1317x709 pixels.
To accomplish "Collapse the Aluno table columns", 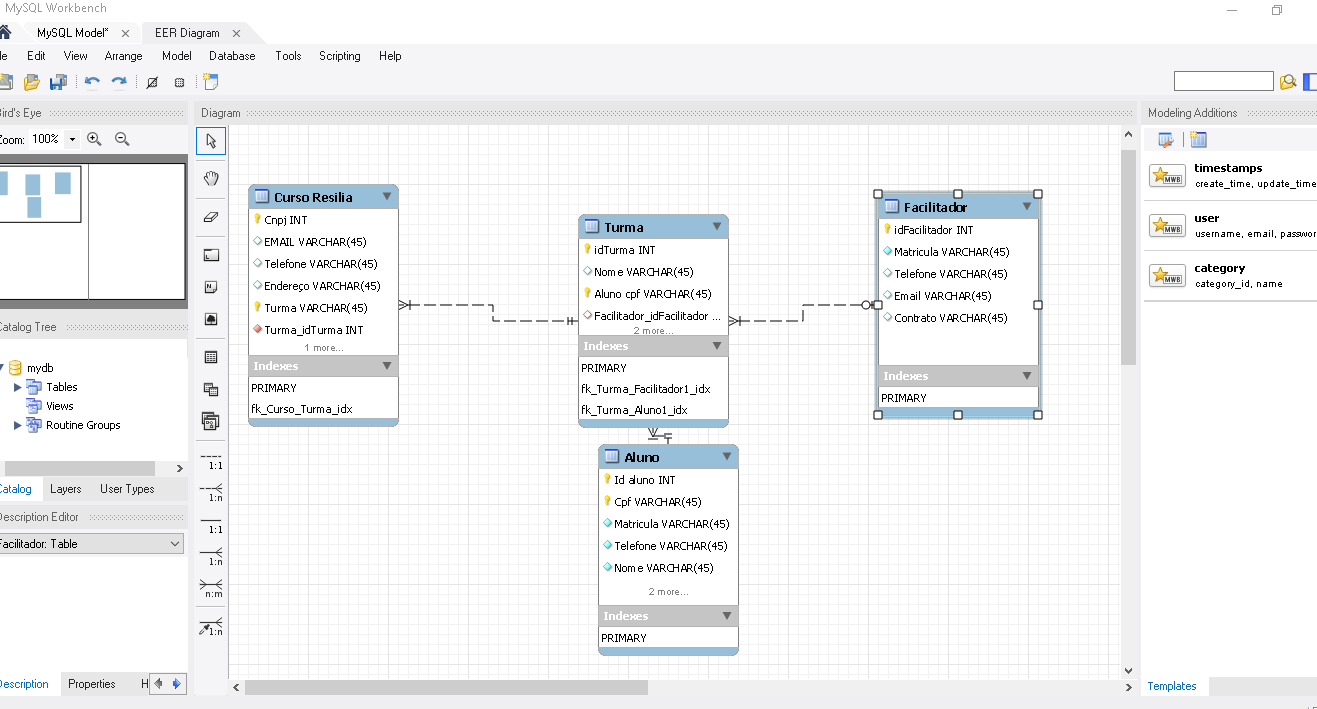I will coord(727,456).
